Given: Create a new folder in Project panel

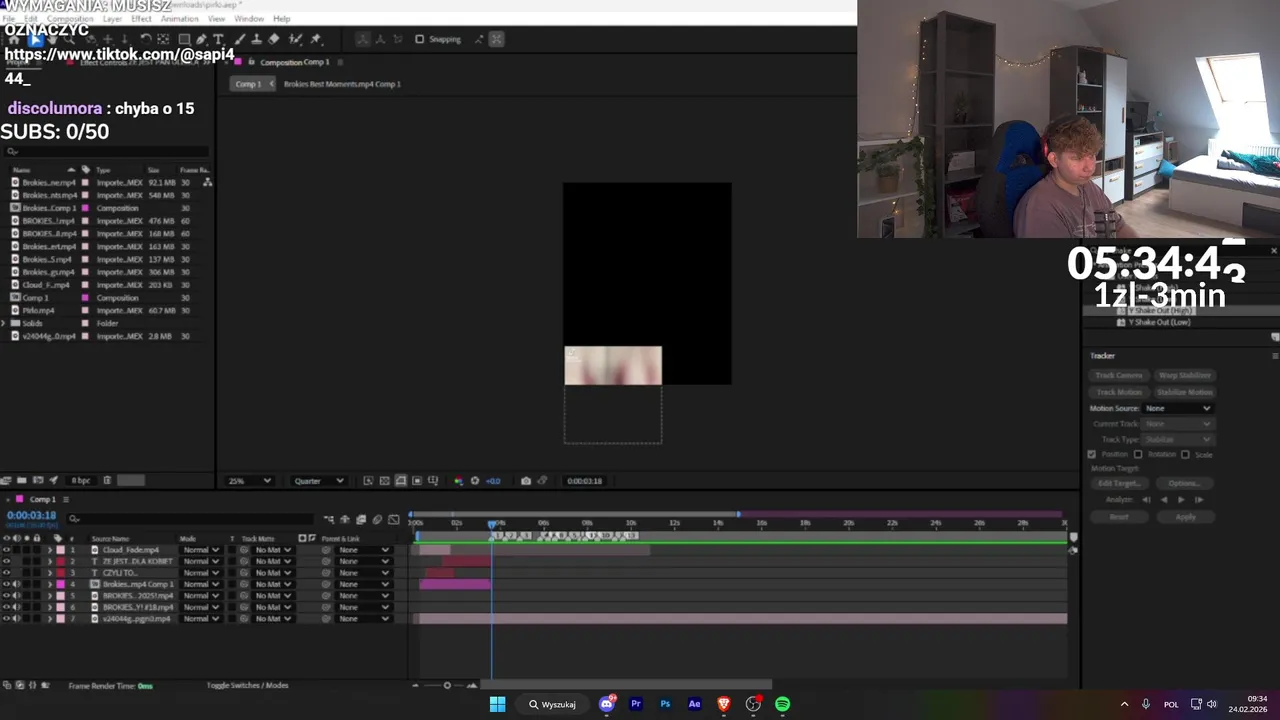Looking at the screenshot, I should pyautogui.click(x=21, y=481).
